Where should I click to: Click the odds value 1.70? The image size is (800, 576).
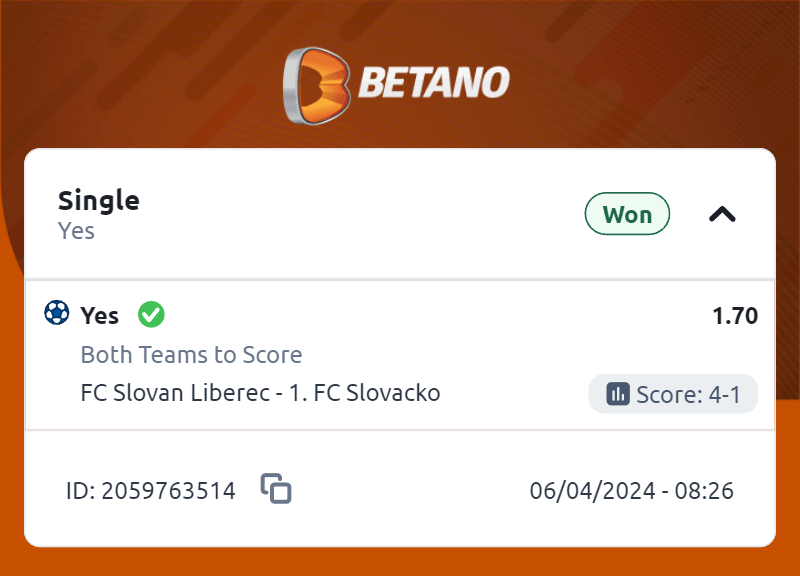click(735, 316)
